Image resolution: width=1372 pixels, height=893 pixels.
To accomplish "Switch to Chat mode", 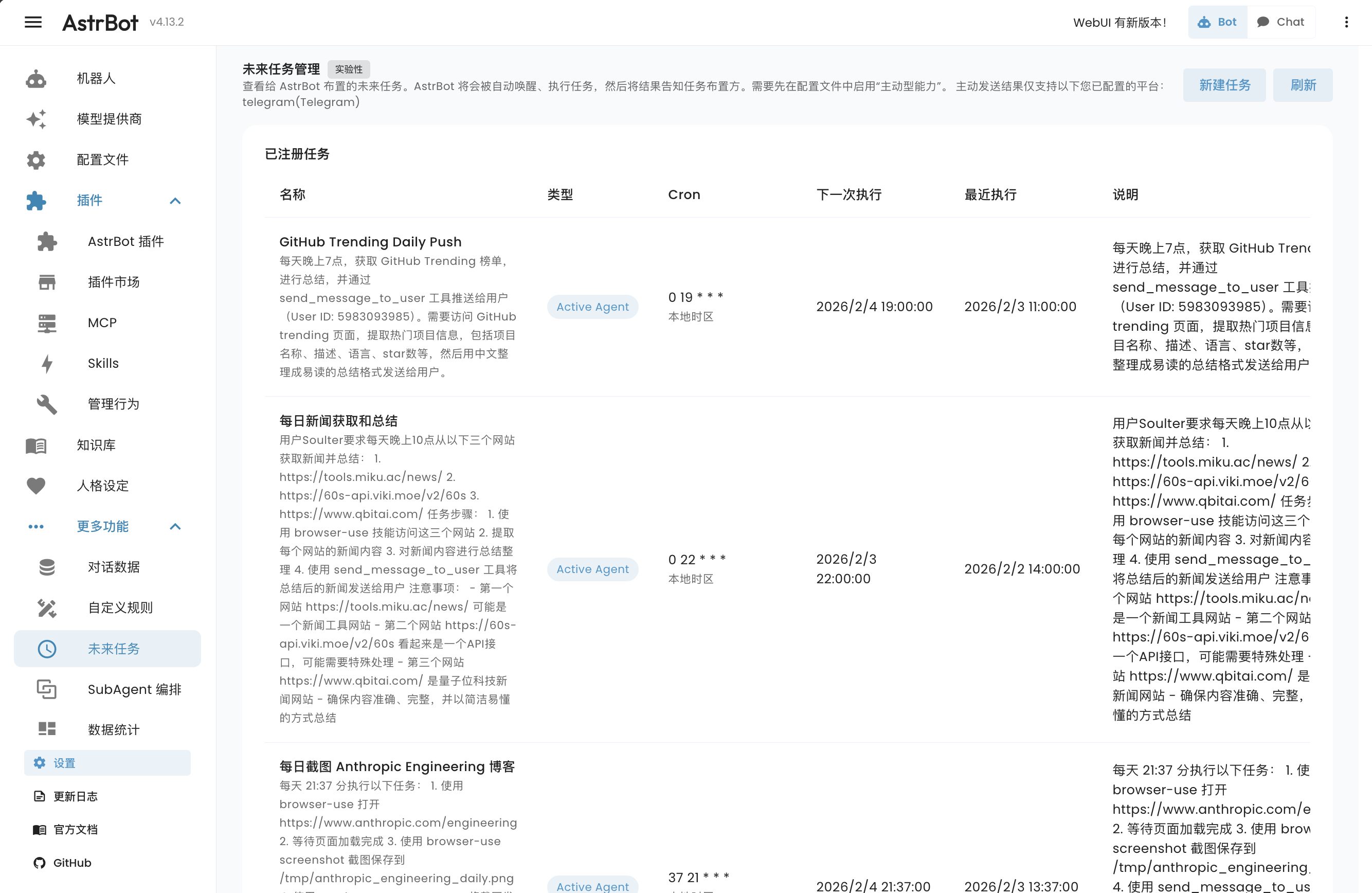I will point(1280,22).
